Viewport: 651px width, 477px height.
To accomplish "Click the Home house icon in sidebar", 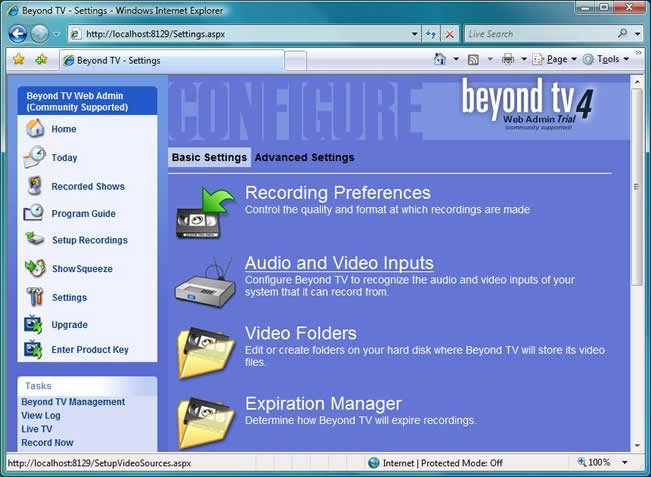I will point(35,128).
